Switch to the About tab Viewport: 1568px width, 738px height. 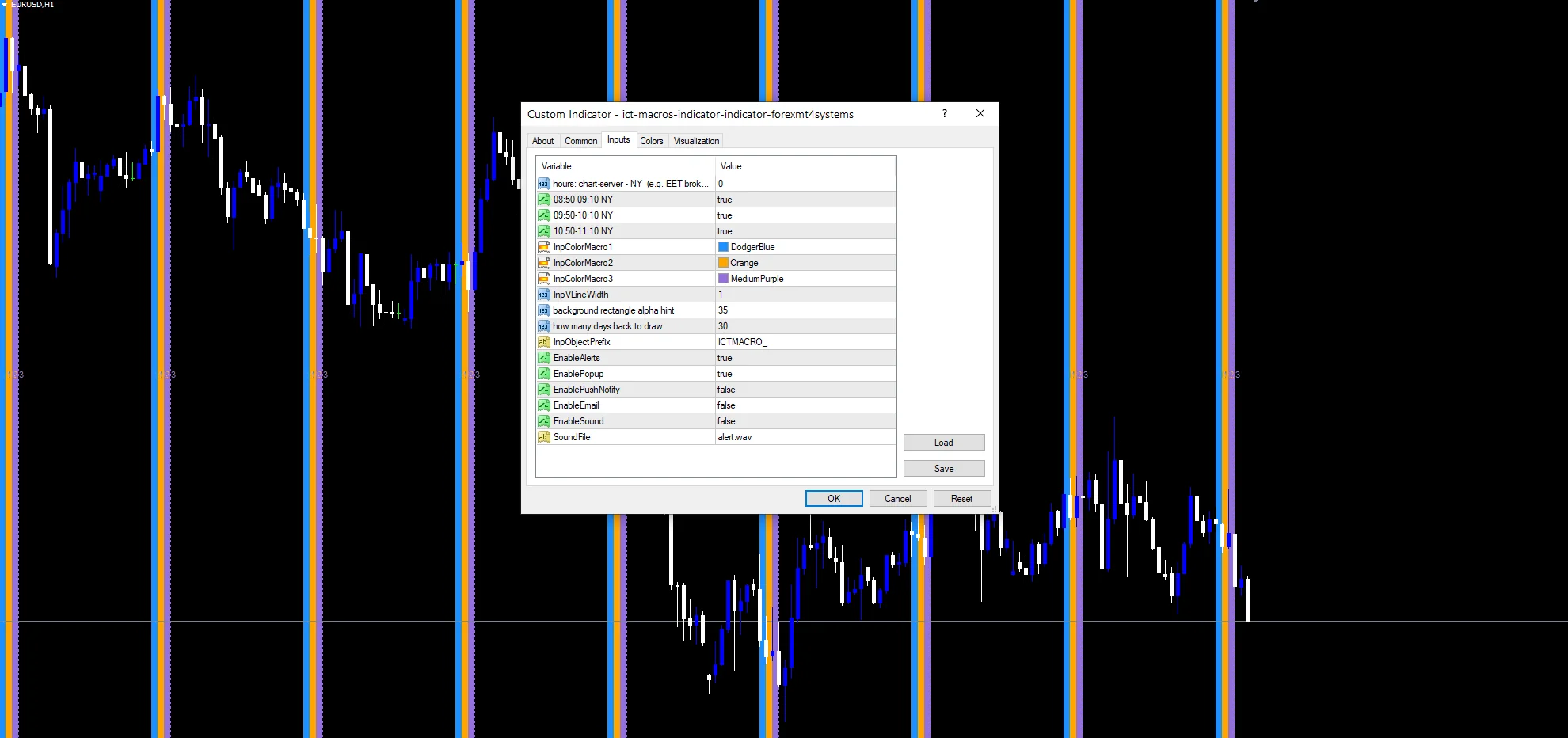pos(543,141)
